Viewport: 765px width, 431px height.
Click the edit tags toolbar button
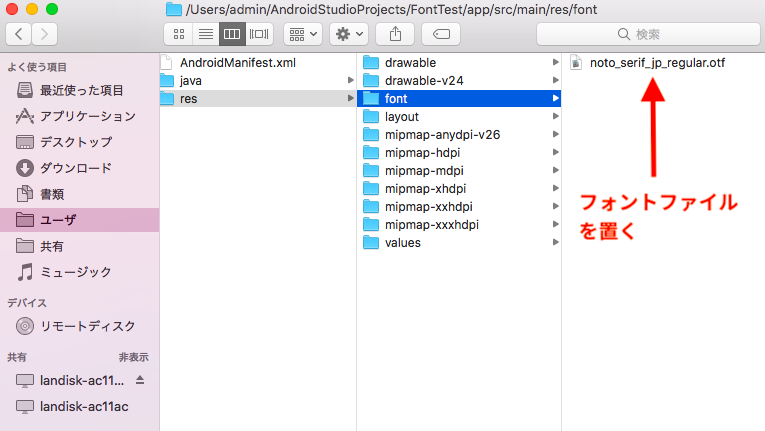pyautogui.click(x=441, y=34)
